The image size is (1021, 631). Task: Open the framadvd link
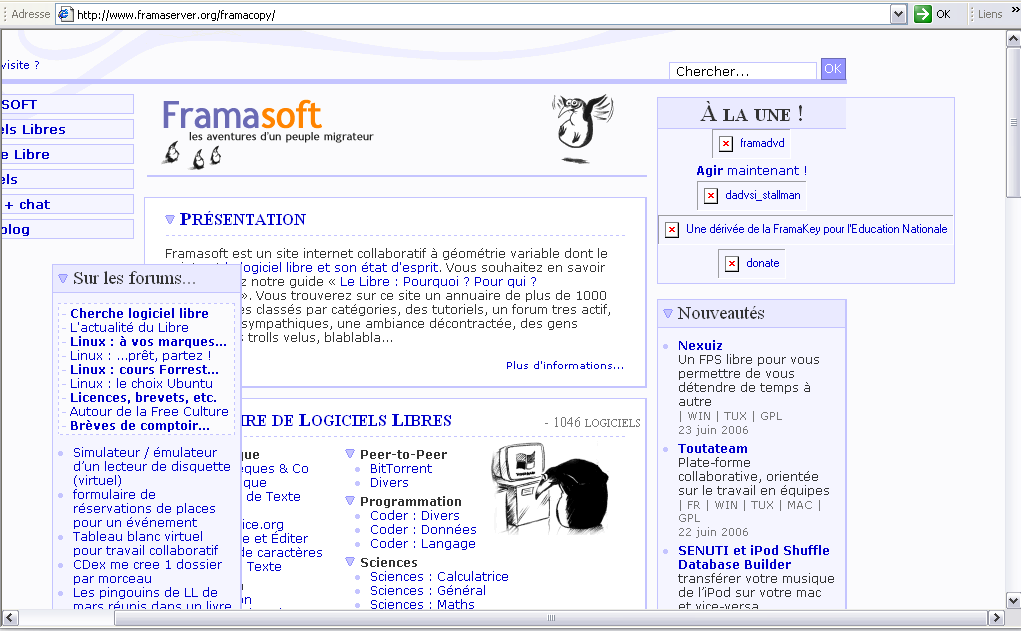point(762,143)
